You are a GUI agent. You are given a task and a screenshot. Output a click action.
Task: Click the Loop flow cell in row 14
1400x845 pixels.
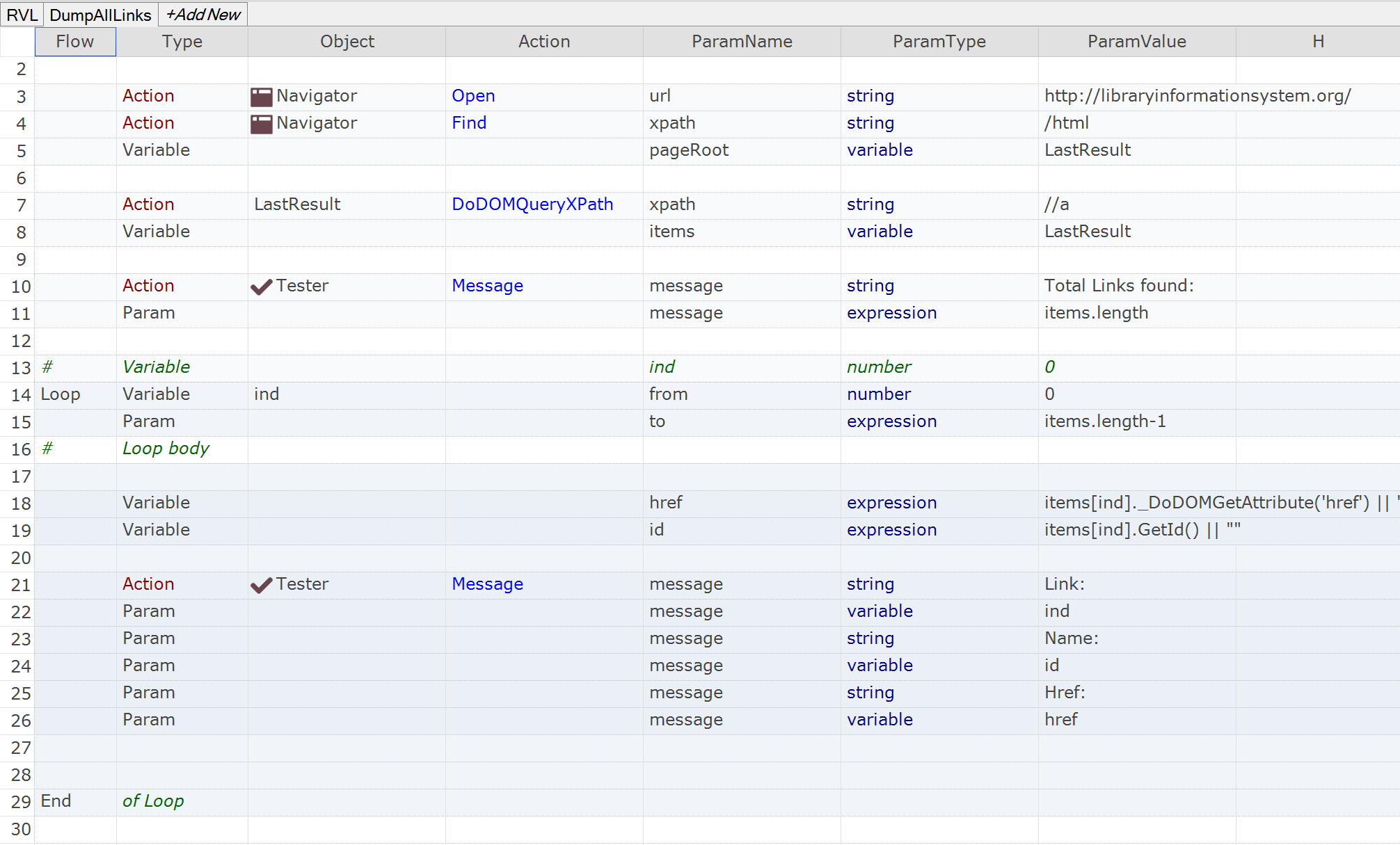pos(61,394)
